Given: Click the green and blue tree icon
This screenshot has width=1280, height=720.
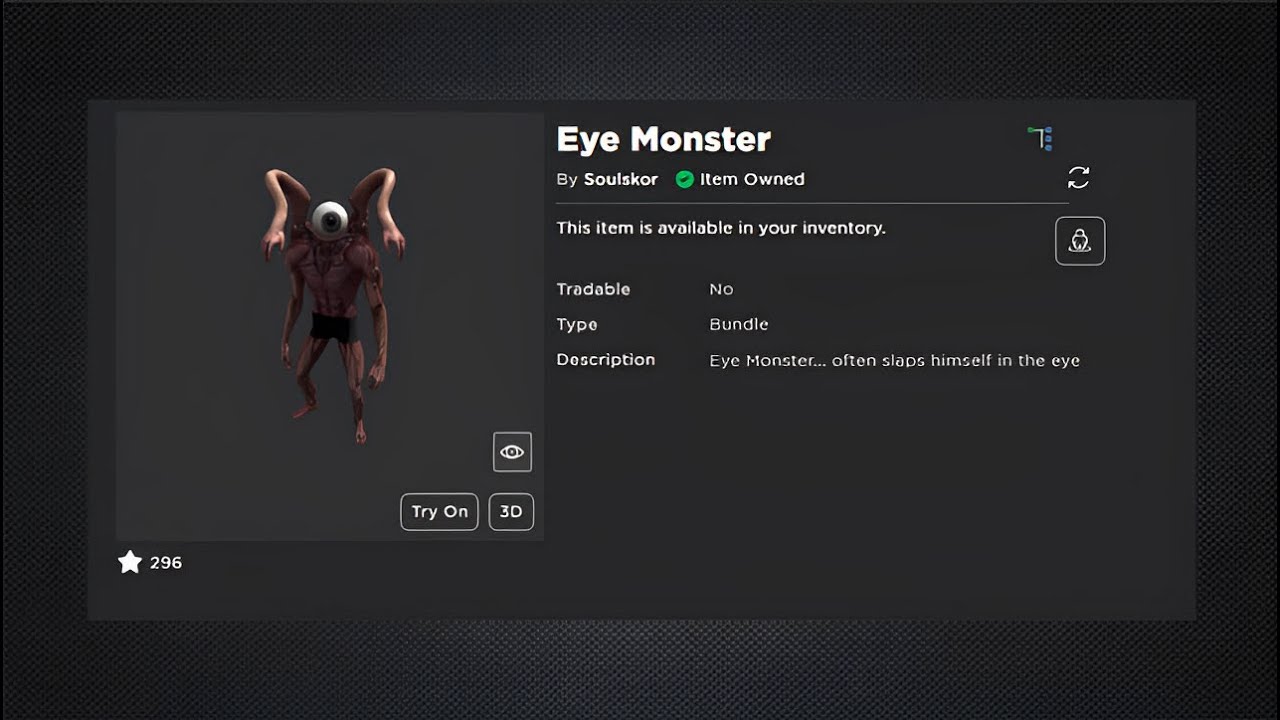Looking at the screenshot, I should click(x=1041, y=138).
